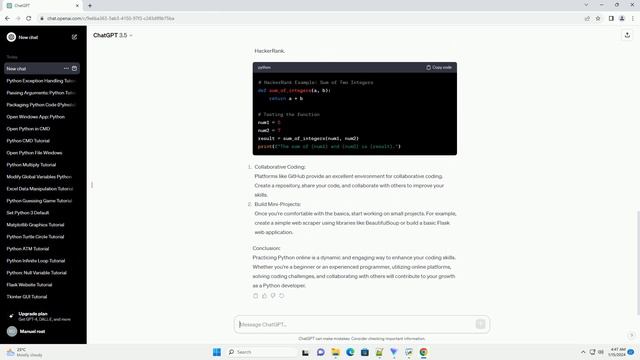The width and height of the screenshot is (640, 360).
Task: Open the Windows Start menu
Action: tap(217, 352)
